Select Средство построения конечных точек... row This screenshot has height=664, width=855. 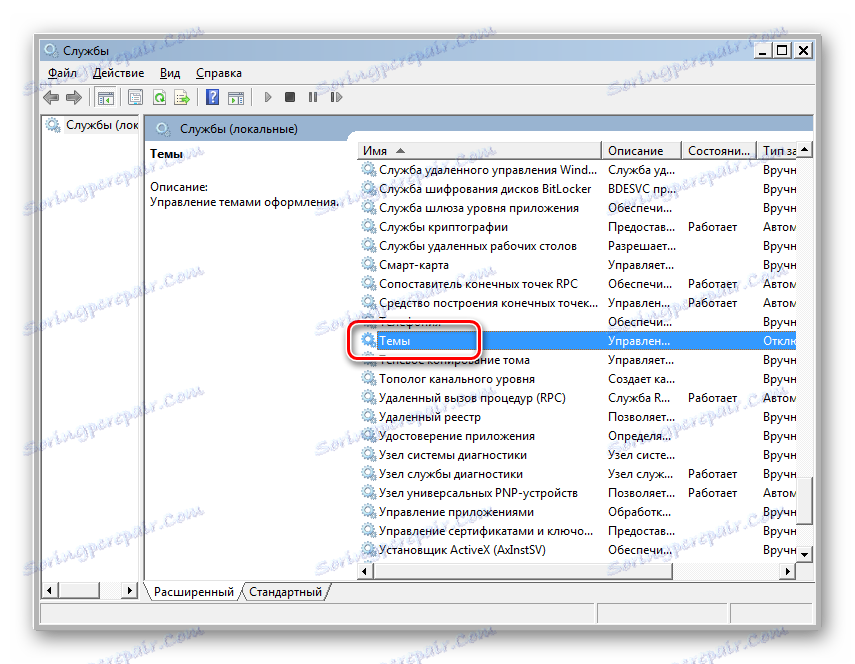point(577,303)
